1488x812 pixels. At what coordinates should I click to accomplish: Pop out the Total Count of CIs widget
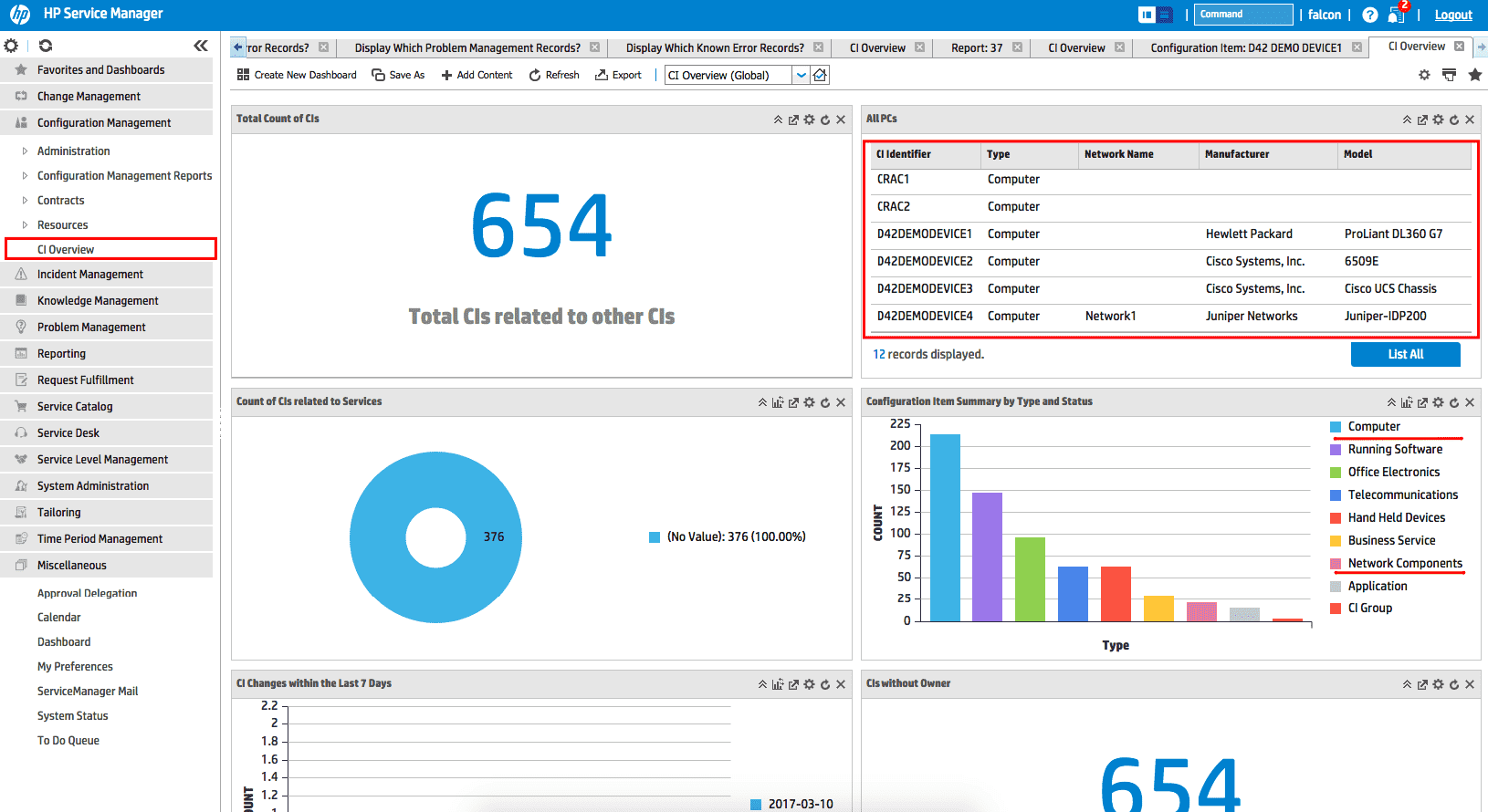[793, 120]
